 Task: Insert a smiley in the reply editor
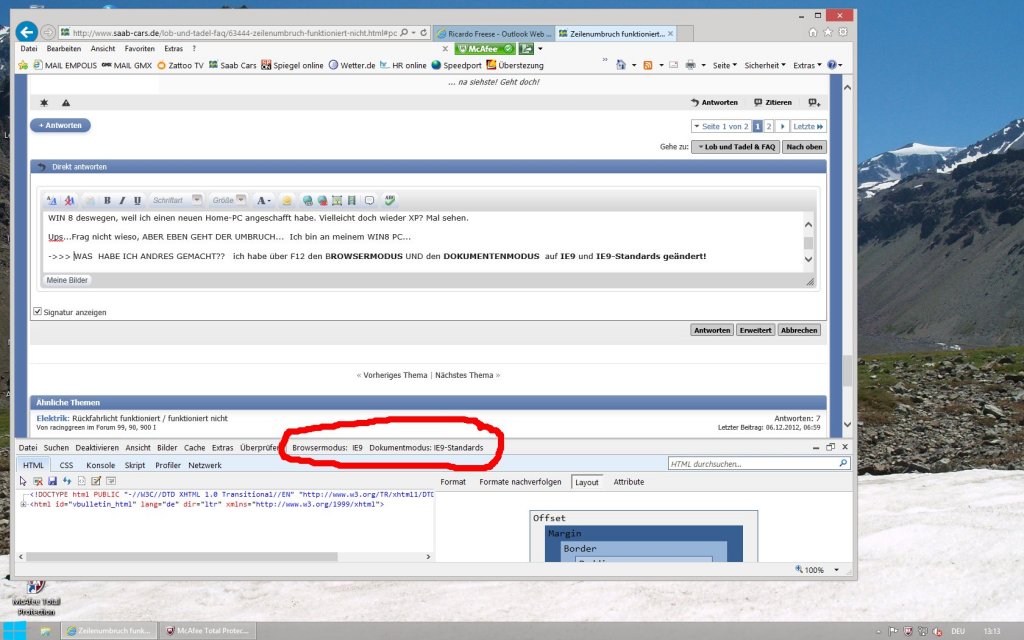pos(287,200)
